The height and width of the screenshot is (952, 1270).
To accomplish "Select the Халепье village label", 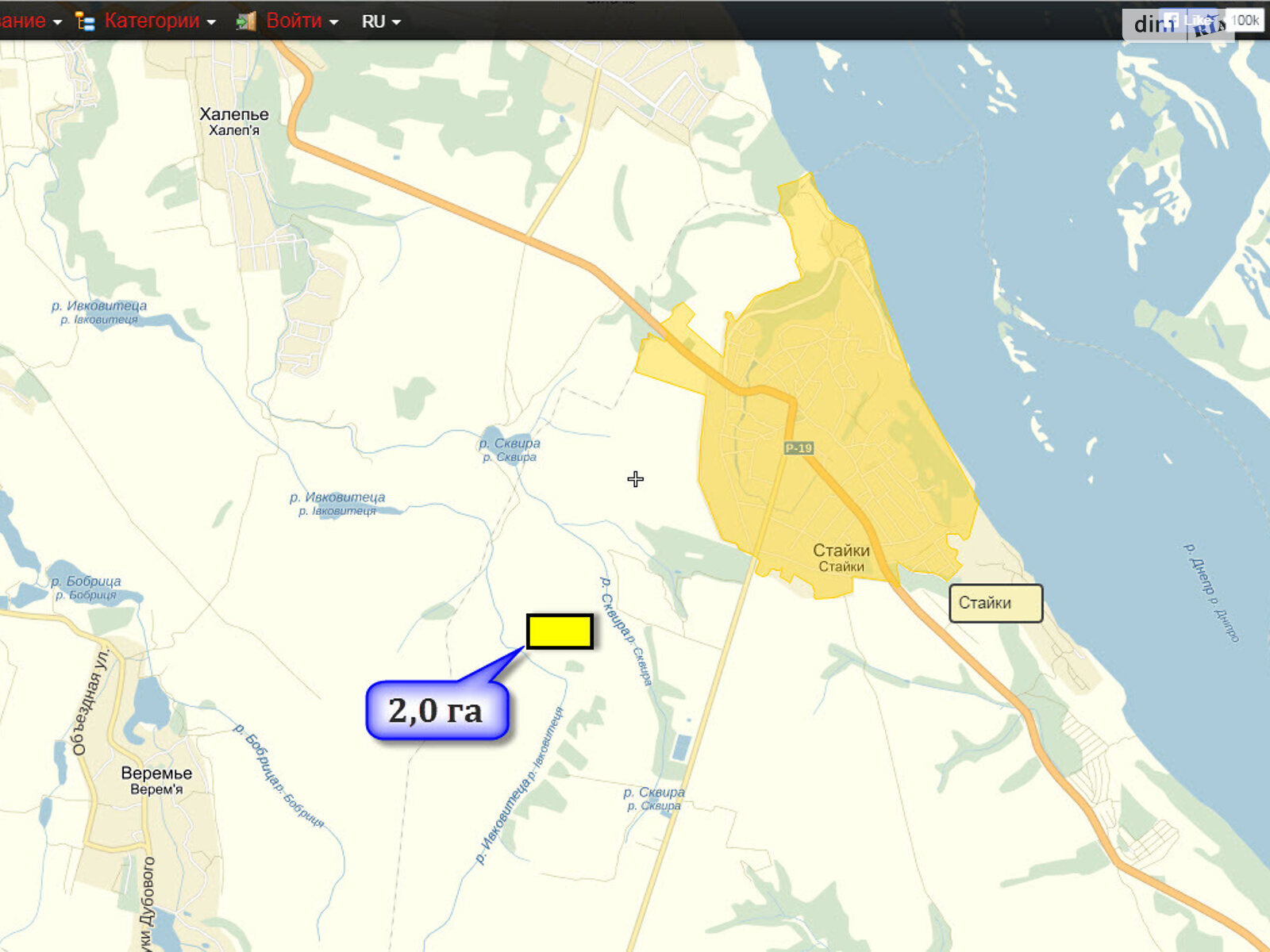I will click(233, 121).
